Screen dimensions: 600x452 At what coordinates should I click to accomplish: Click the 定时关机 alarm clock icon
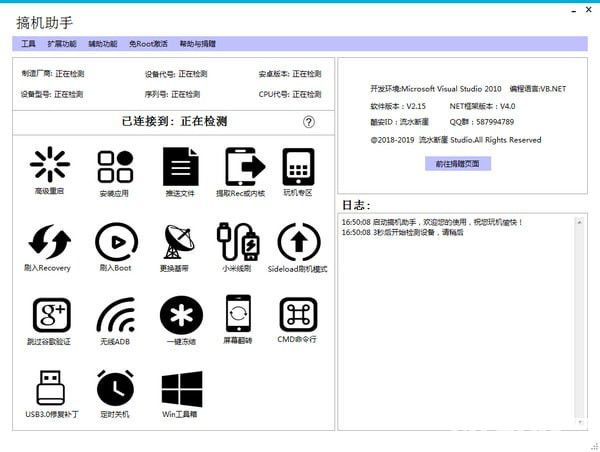[115, 387]
